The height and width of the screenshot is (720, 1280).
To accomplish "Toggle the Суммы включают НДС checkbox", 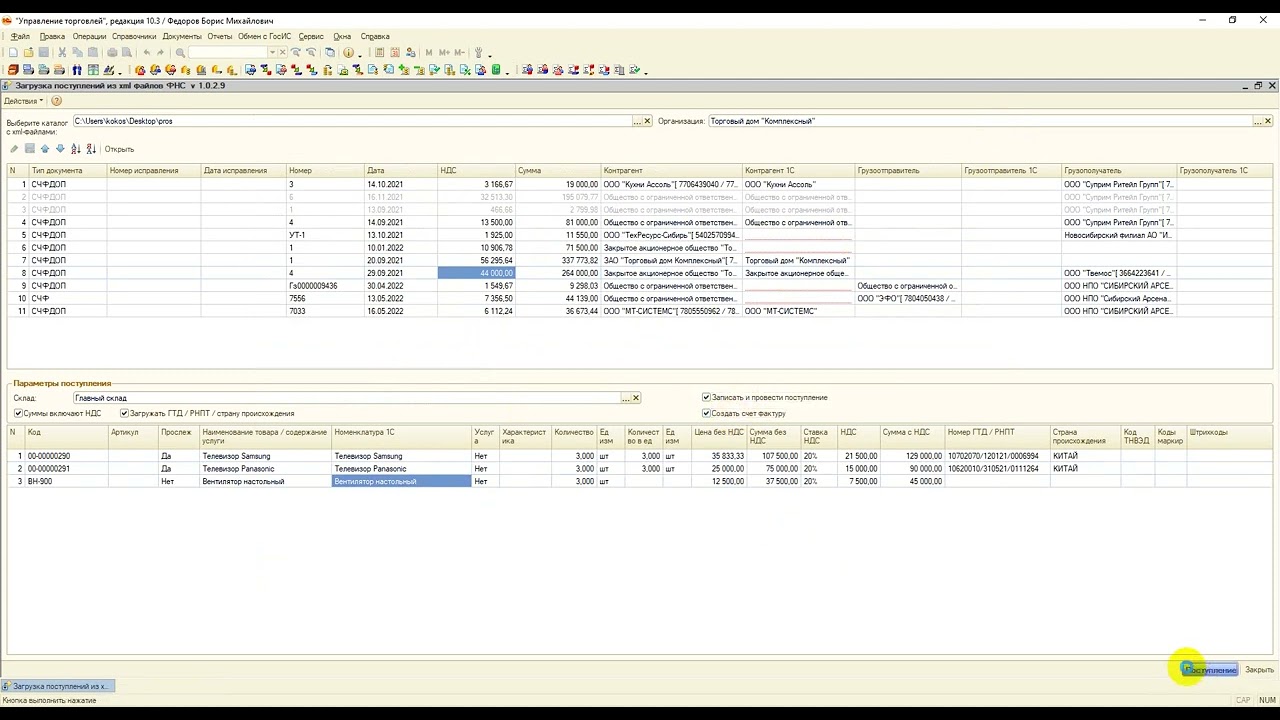I will coord(18,413).
